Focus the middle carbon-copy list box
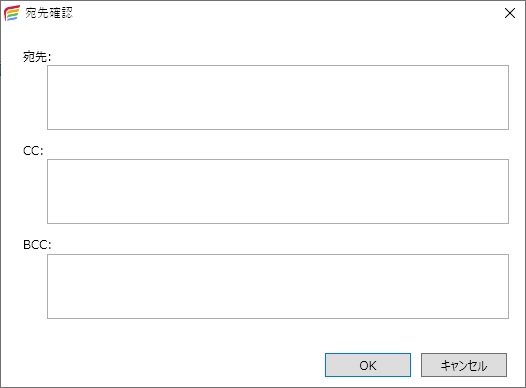The image size is (526, 388). coord(278,191)
